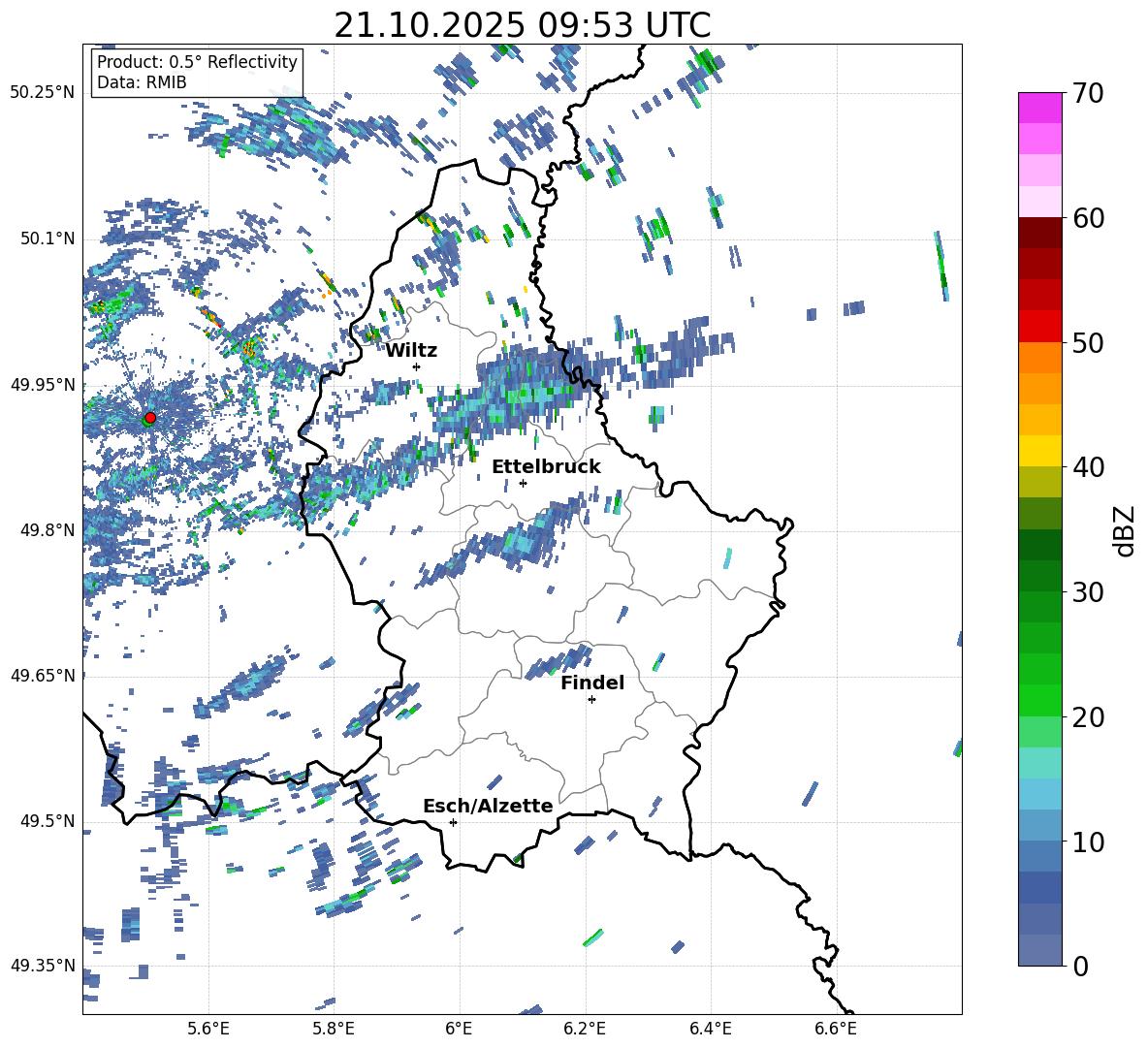Click the 10 tick on the colorbar

[1088, 842]
